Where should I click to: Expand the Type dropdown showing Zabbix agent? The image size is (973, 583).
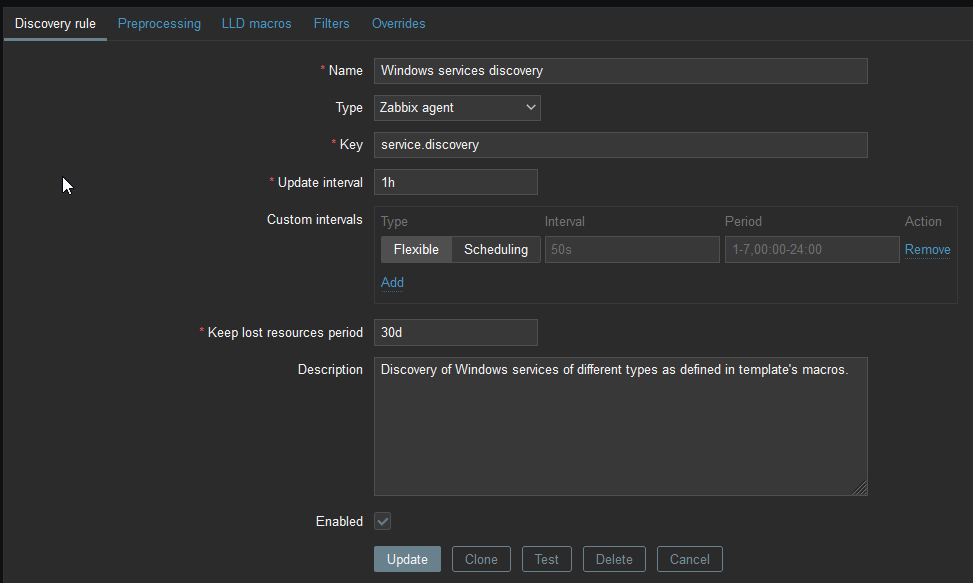[457, 108]
